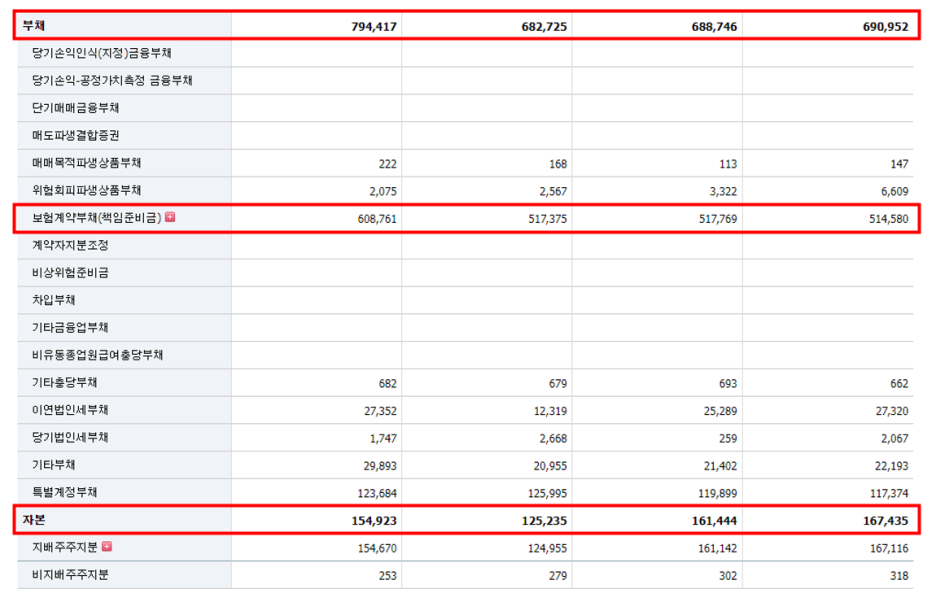The height and width of the screenshot is (602, 936).
Task: Select the 161,444 value in 자본 row
Action: pyautogui.click(x=714, y=521)
